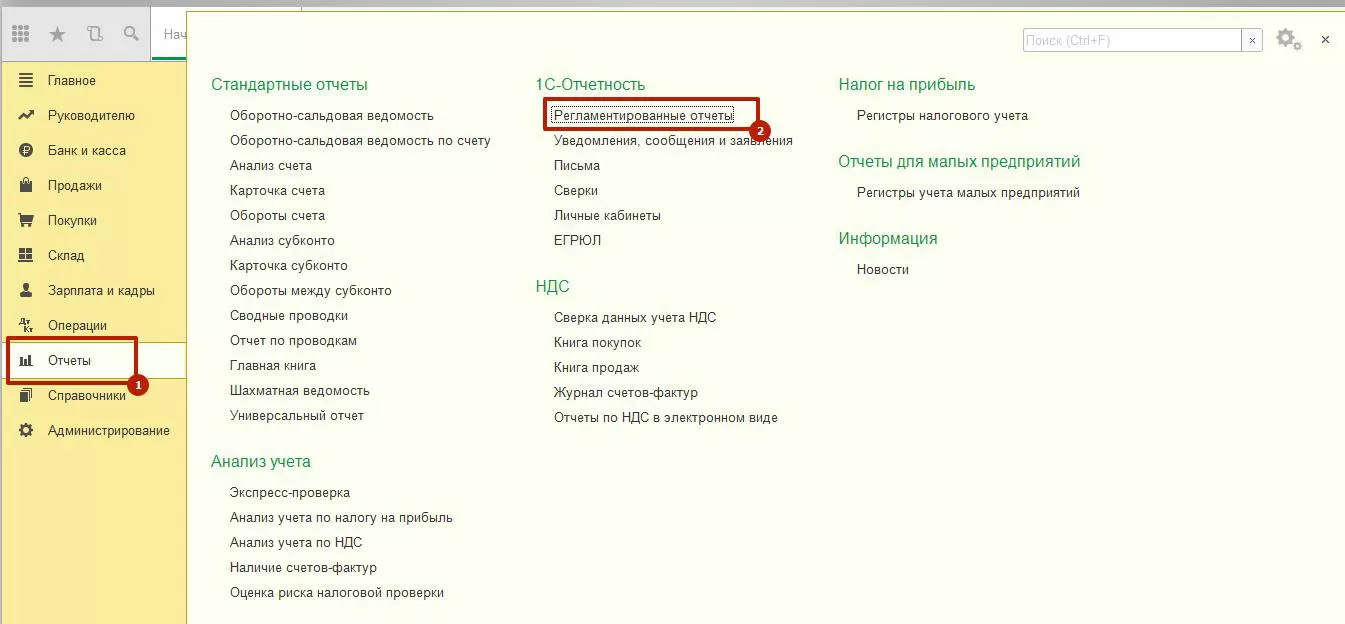Open the Справочники section

(87, 395)
